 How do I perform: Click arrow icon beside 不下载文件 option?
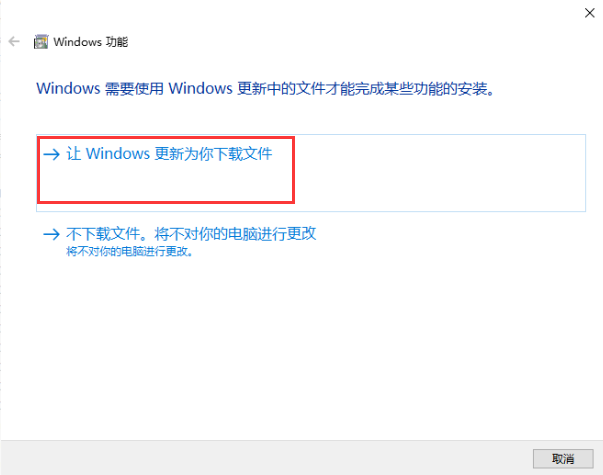52,234
